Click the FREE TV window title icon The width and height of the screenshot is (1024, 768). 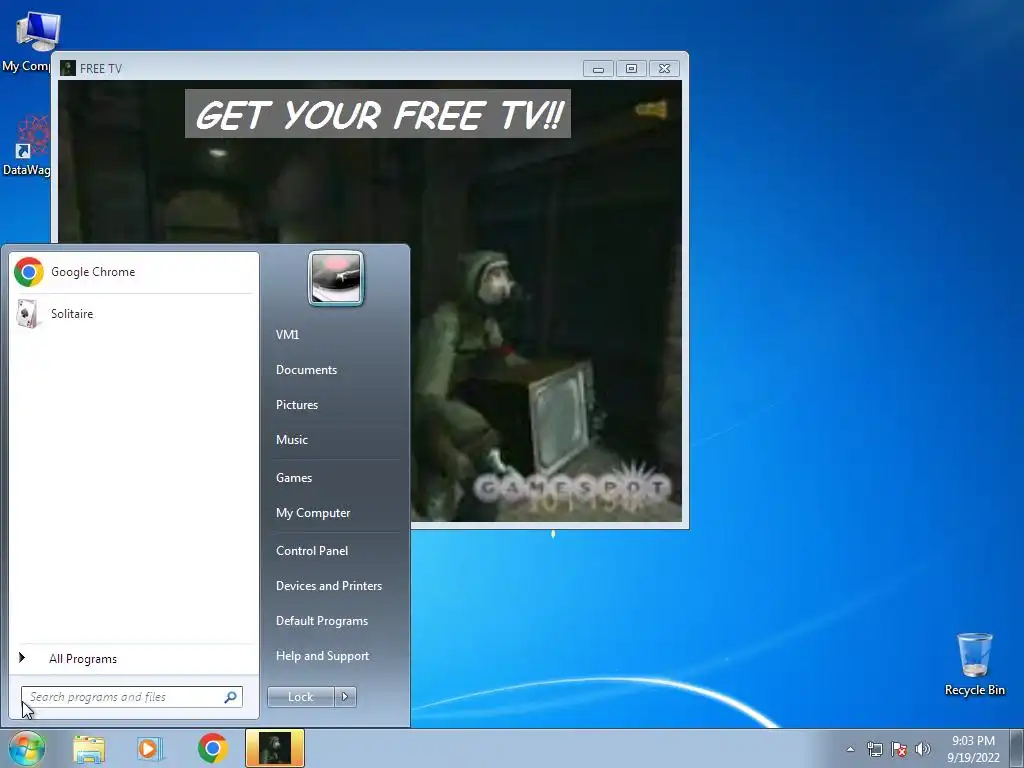point(68,68)
